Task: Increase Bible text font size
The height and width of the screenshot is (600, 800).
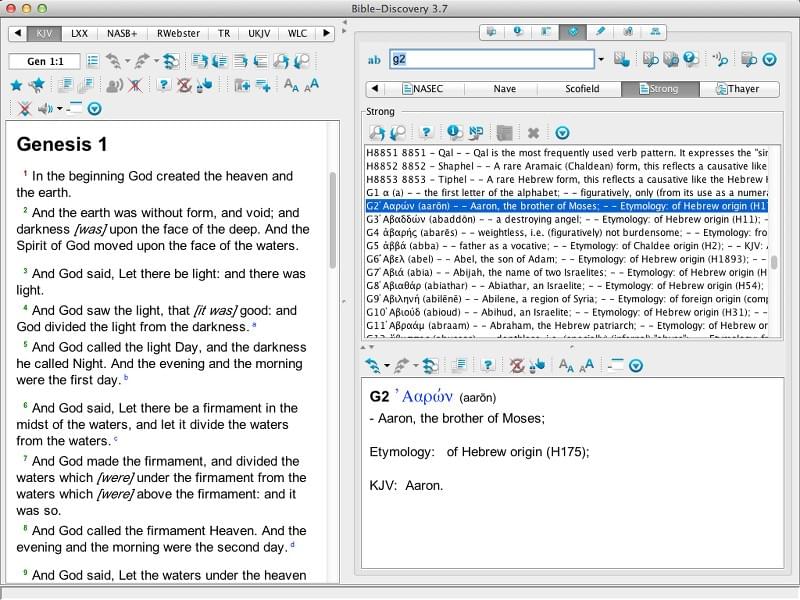Action: coord(311,85)
